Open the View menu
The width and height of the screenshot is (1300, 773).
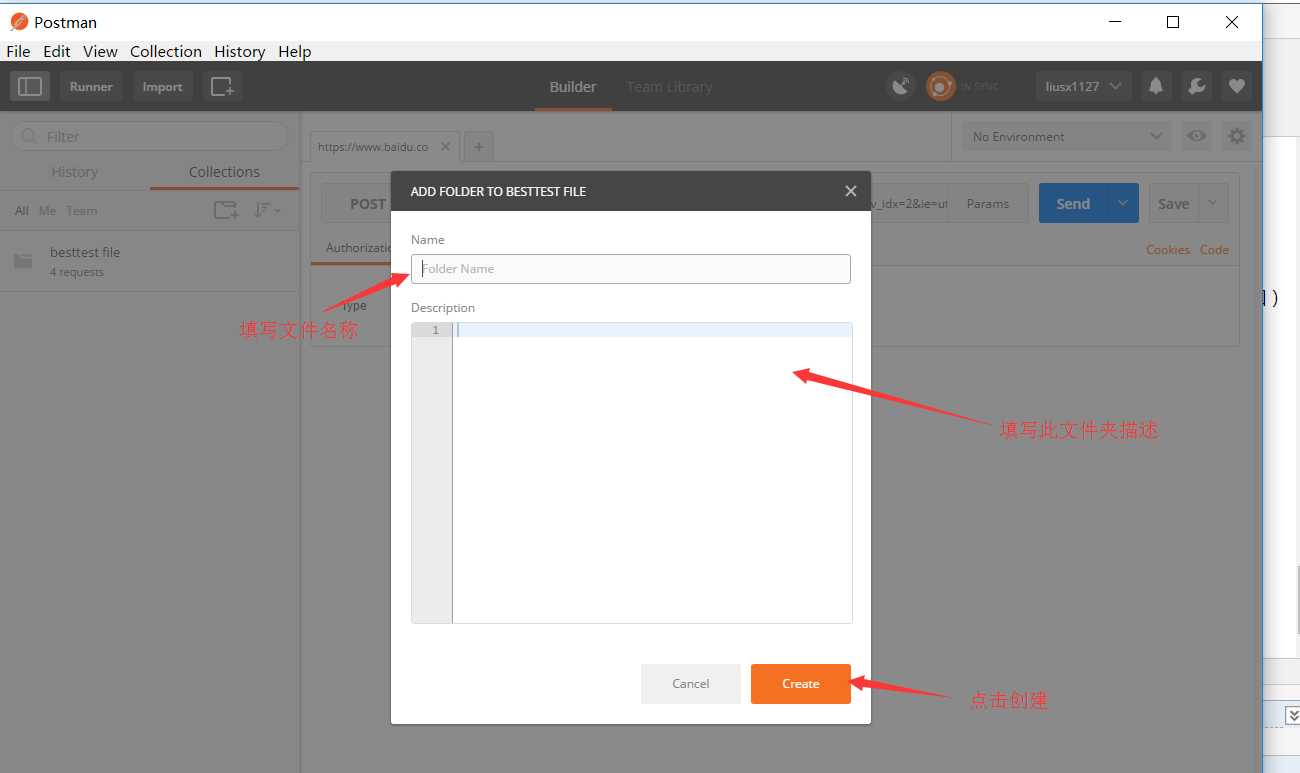[100, 51]
